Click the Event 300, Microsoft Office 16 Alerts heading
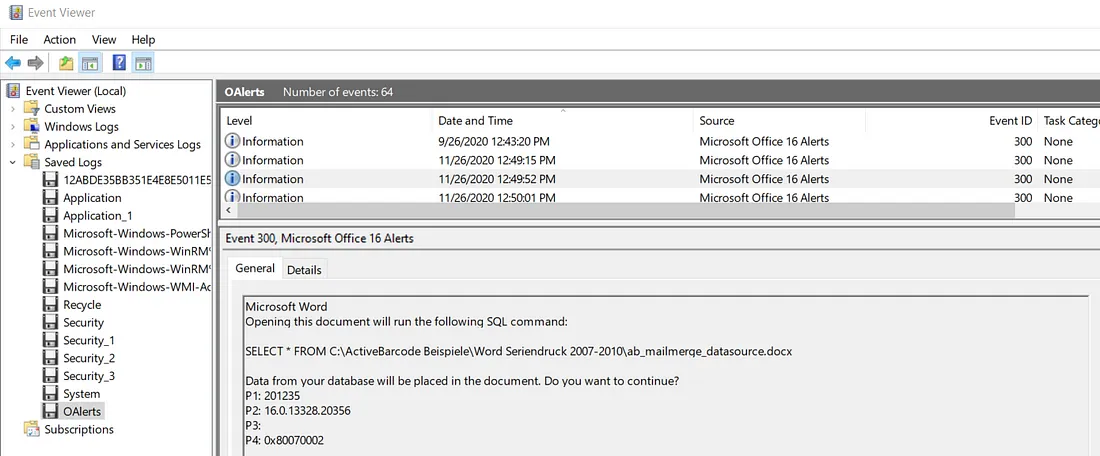This screenshot has height=456, width=1100. point(319,239)
